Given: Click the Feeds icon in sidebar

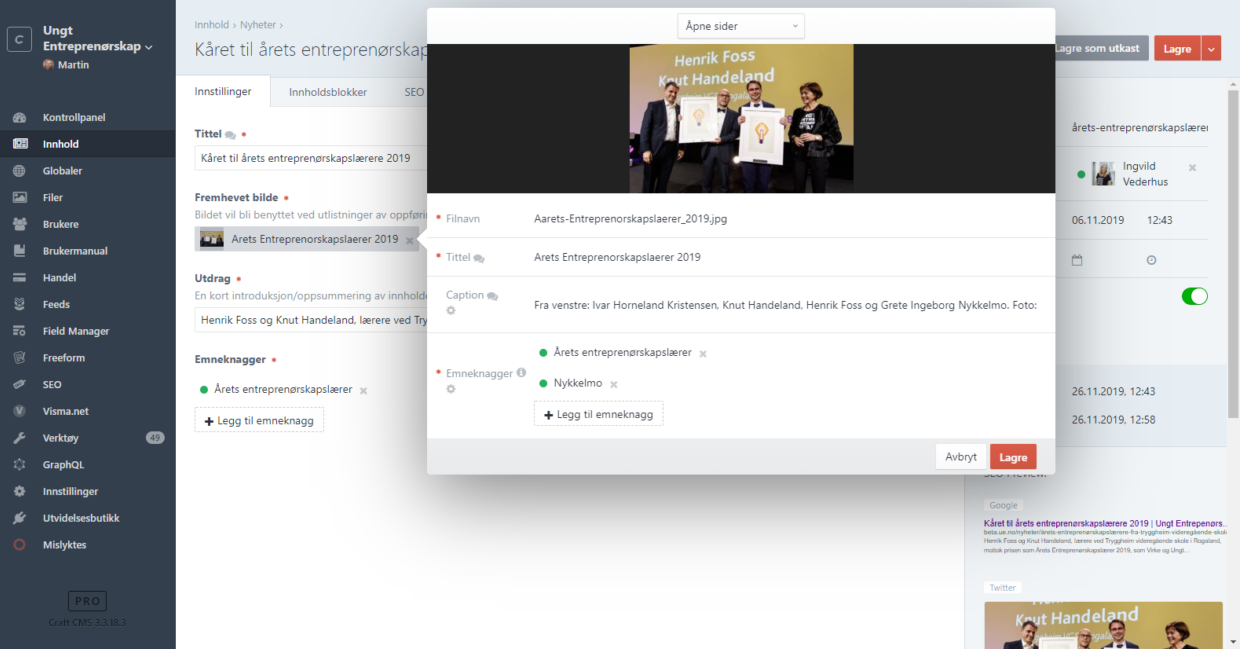Looking at the screenshot, I should [x=19, y=304].
